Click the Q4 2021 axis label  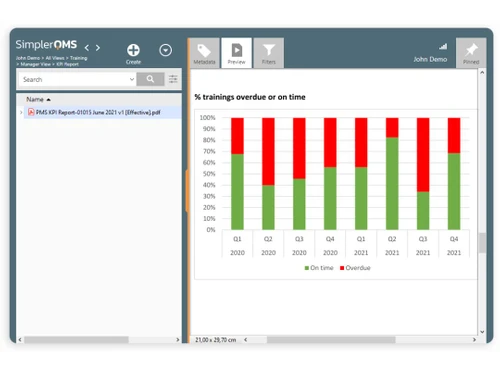click(x=454, y=246)
